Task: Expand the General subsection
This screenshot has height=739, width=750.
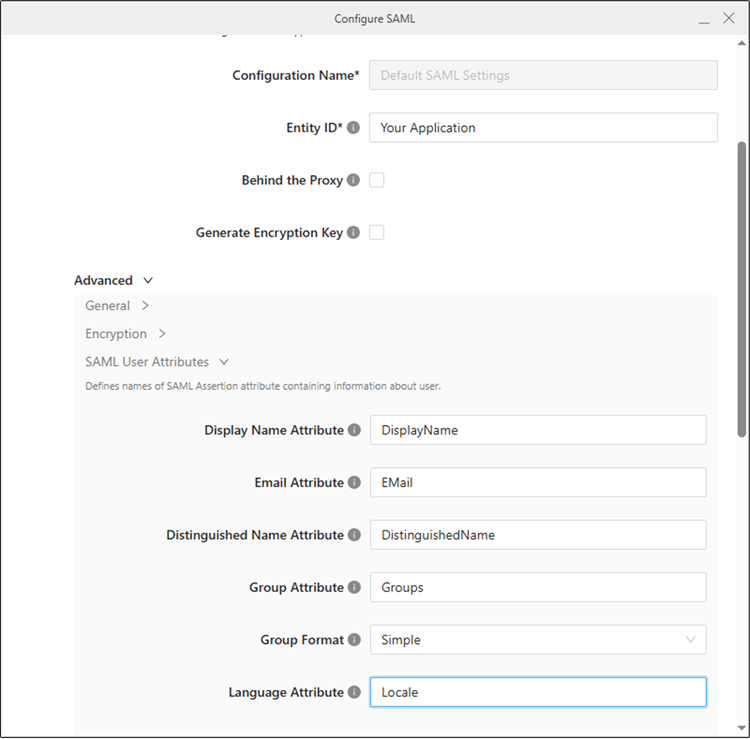Action: (x=117, y=306)
